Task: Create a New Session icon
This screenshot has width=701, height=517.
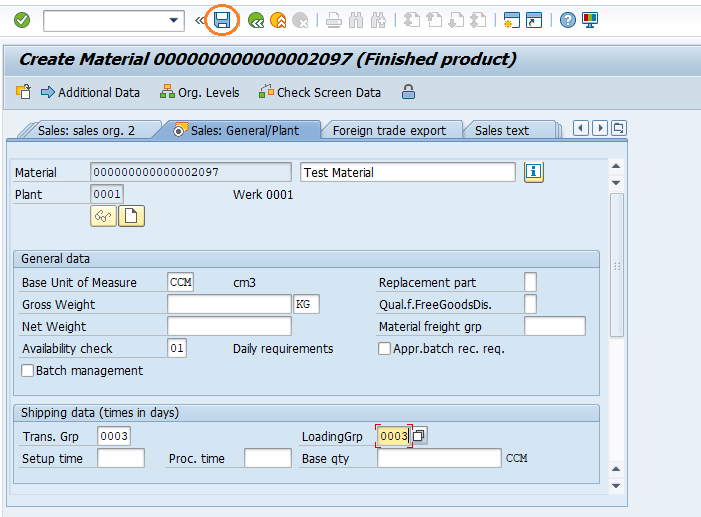Action: pos(511,21)
